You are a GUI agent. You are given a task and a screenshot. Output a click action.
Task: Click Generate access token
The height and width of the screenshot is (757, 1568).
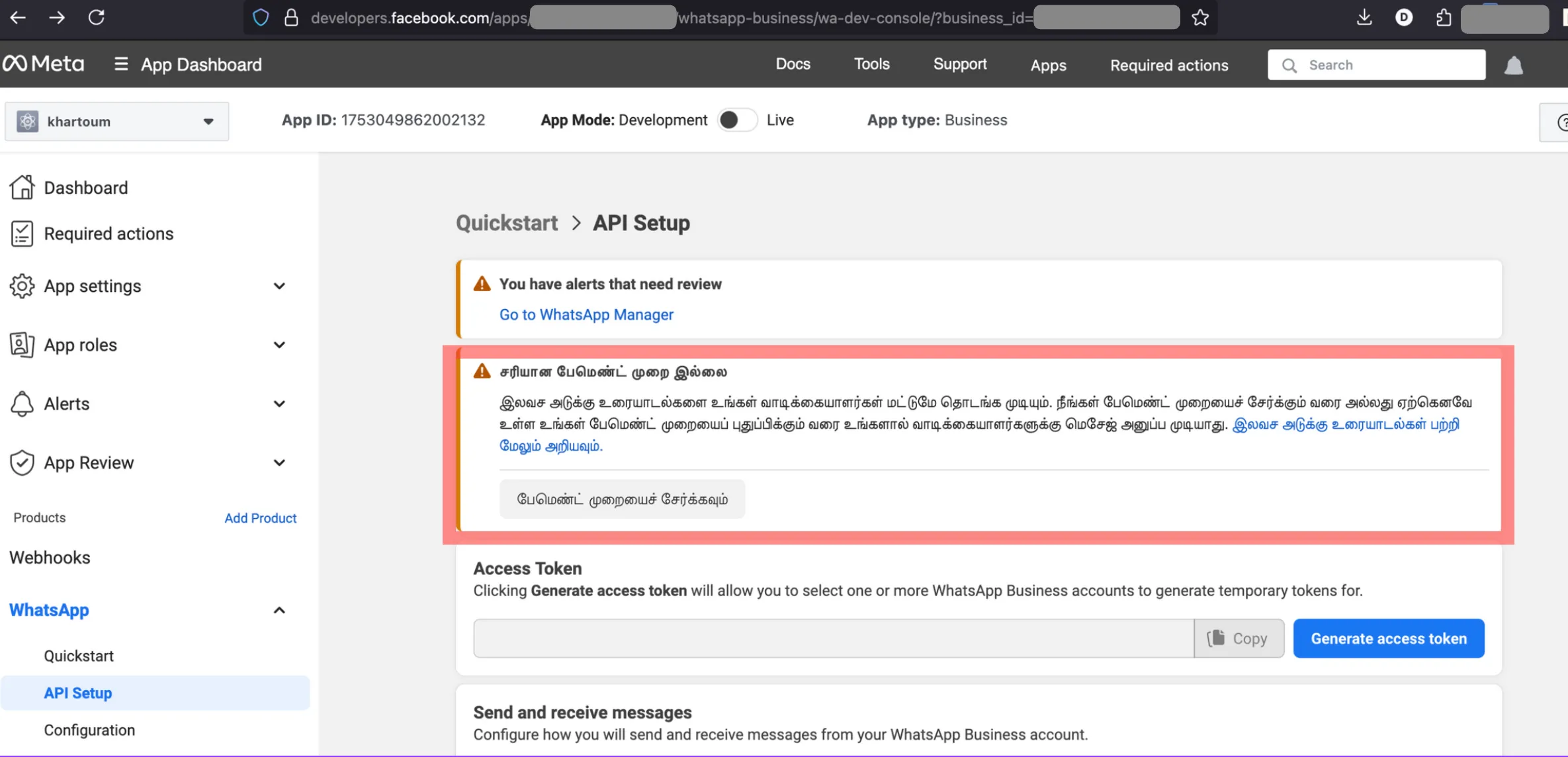pos(1389,638)
